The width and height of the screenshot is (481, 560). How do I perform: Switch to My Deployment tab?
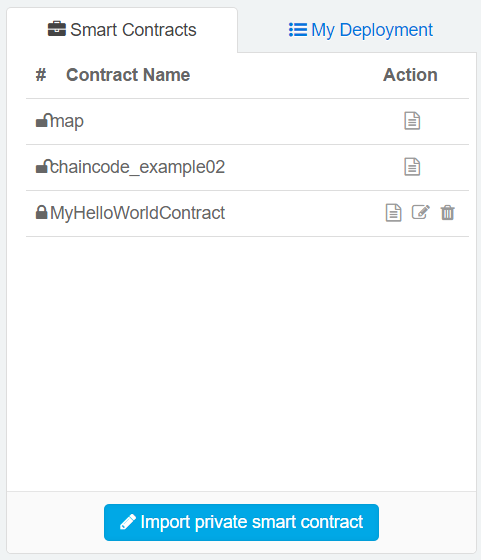point(360,30)
